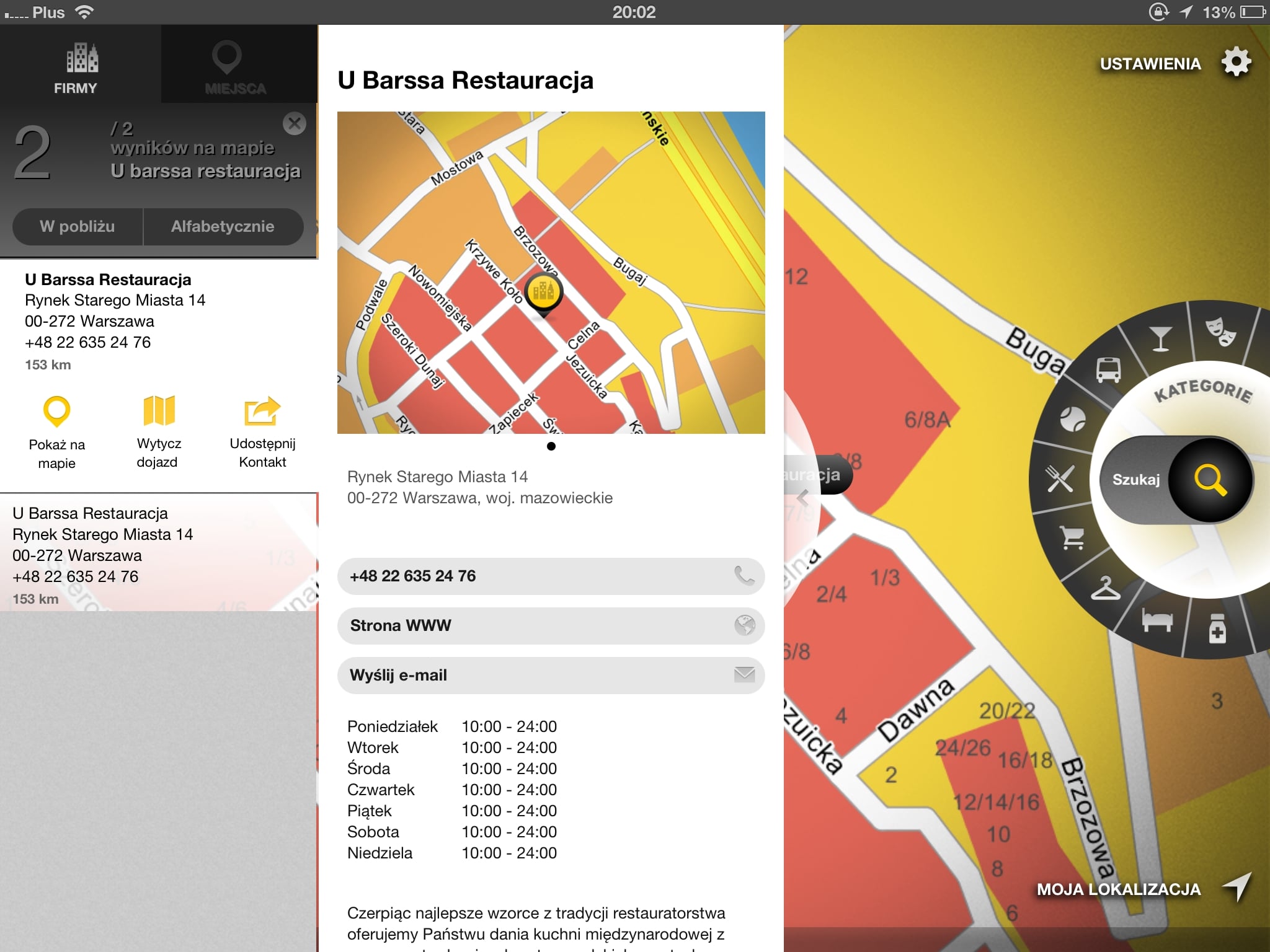Image resolution: width=1270 pixels, height=952 pixels.
Task: Tap the USTAWIENIA label
Action: tap(1150, 64)
